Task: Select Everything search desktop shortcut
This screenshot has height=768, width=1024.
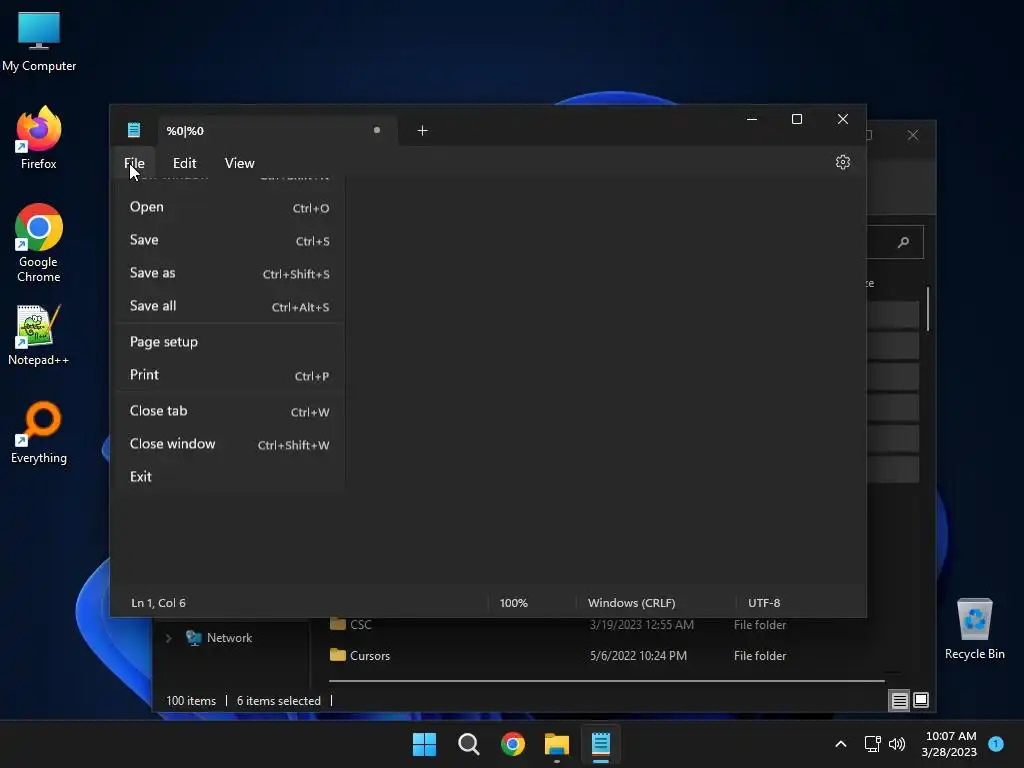Action: click(39, 432)
